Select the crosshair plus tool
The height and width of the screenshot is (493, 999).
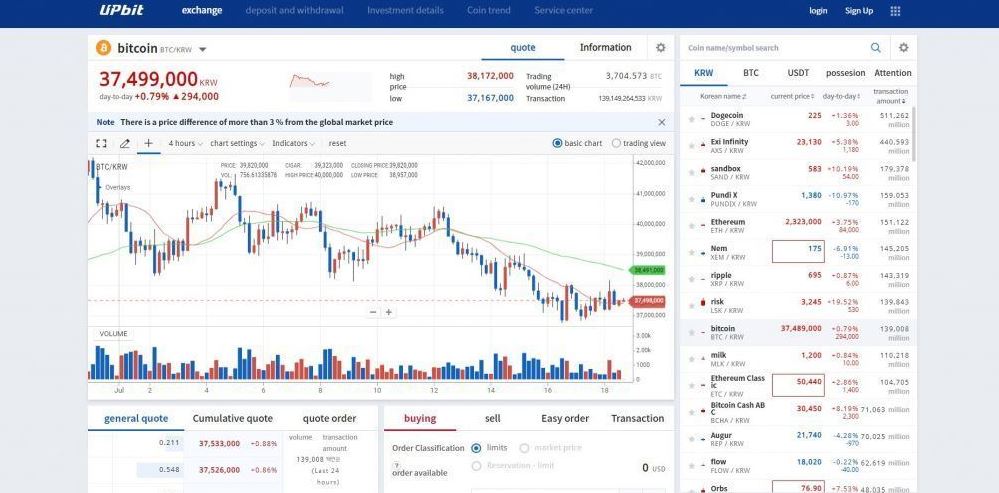(148, 143)
